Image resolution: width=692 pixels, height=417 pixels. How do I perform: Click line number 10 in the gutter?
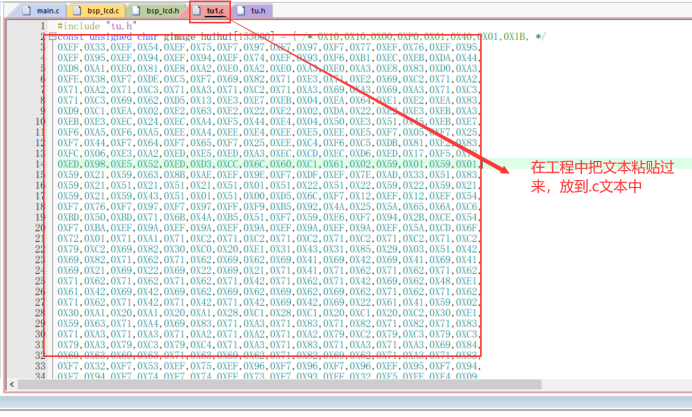click(40, 121)
